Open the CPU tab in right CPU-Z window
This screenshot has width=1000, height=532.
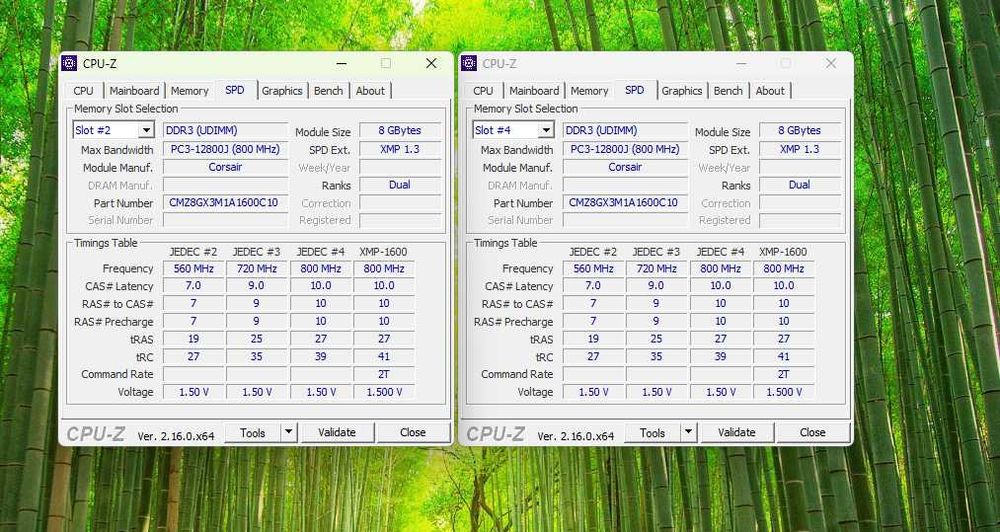tap(483, 91)
